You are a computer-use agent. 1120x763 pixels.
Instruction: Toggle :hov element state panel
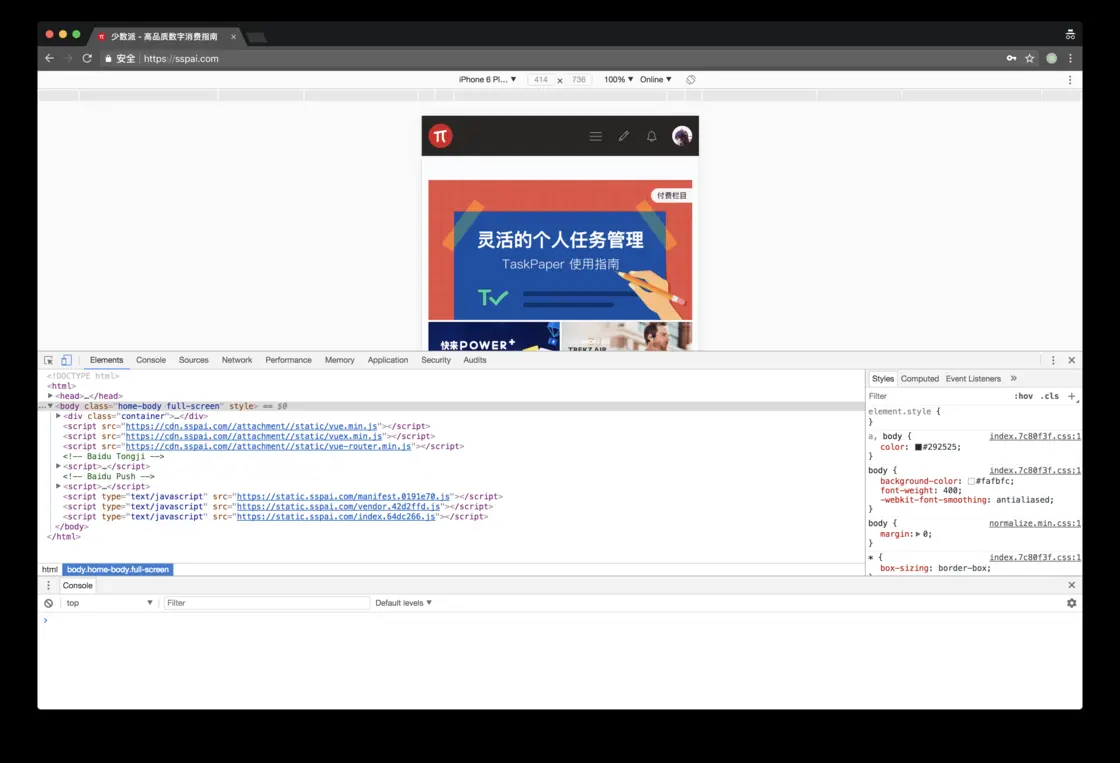1024,396
